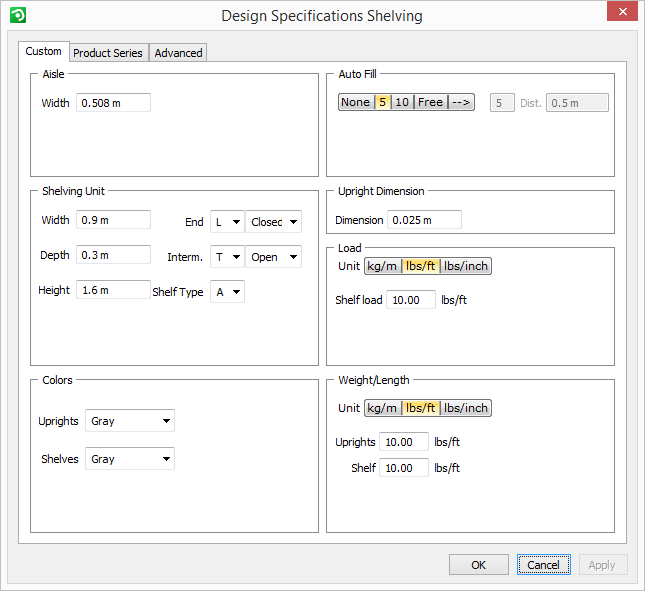Open the Shelves color dropdown
The image size is (645, 591).
[130, 459]
